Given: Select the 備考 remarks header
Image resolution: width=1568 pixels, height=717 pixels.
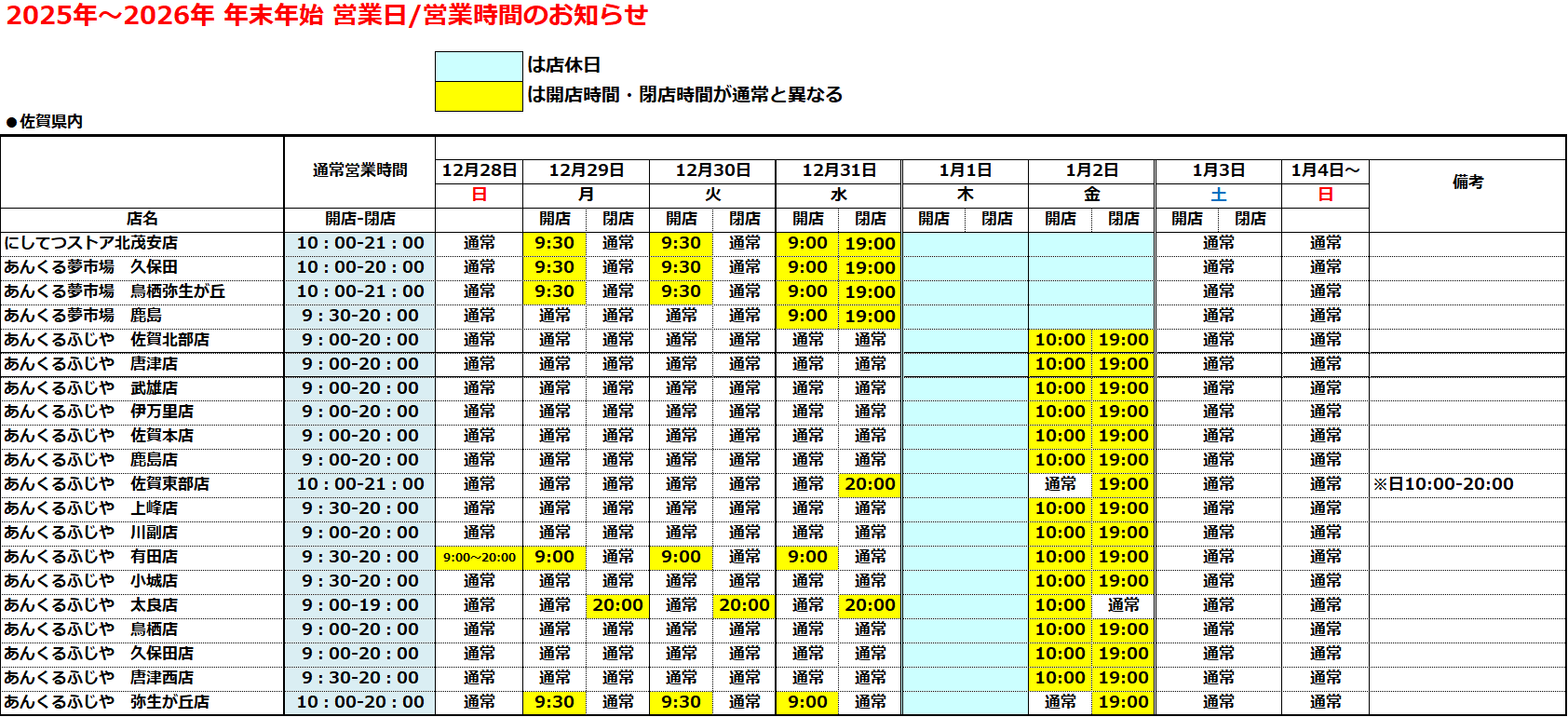Looking at the screenshot, I should pos(1467,183).
